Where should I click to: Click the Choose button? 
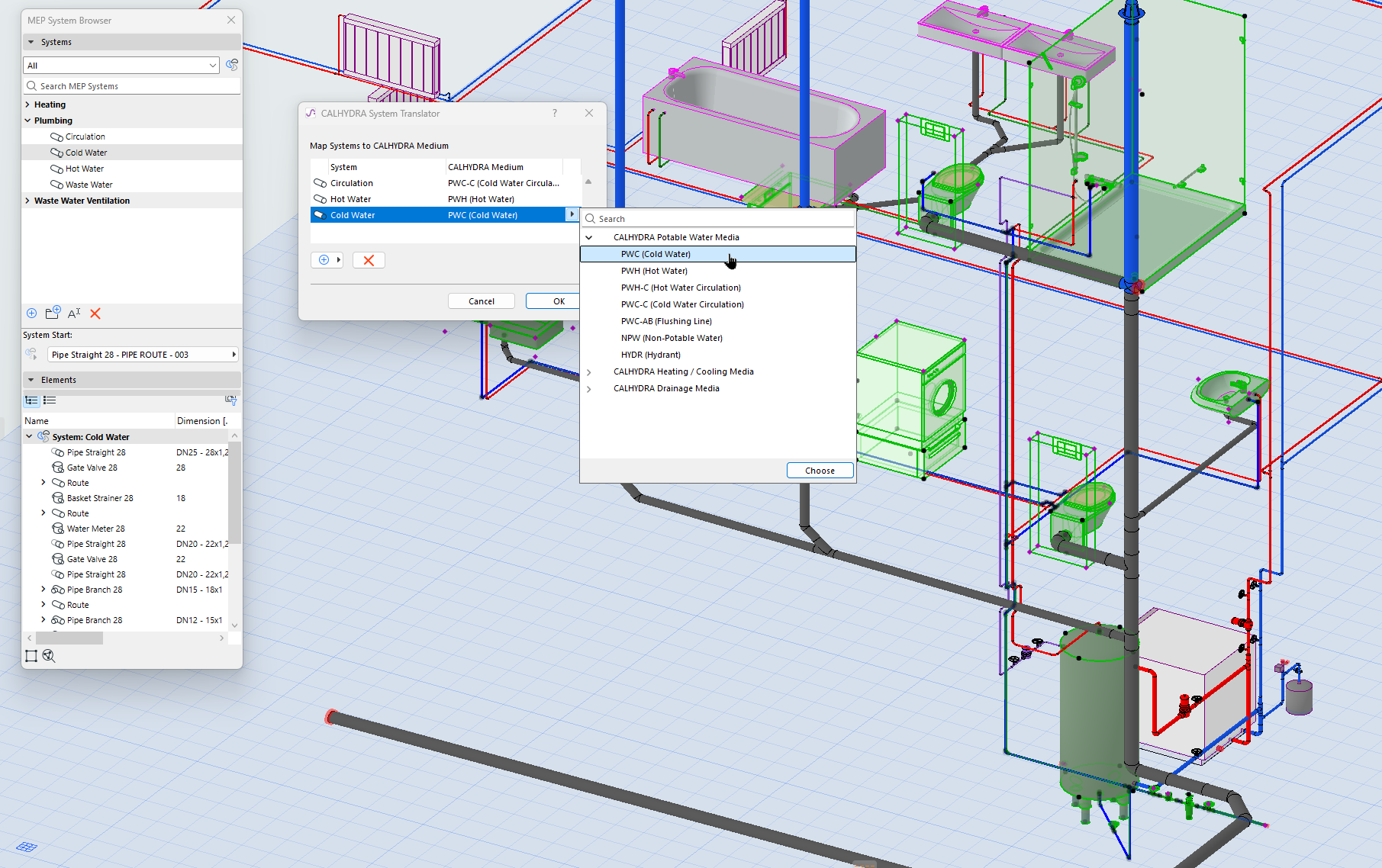pyautogui.click(x=820, y=471)
